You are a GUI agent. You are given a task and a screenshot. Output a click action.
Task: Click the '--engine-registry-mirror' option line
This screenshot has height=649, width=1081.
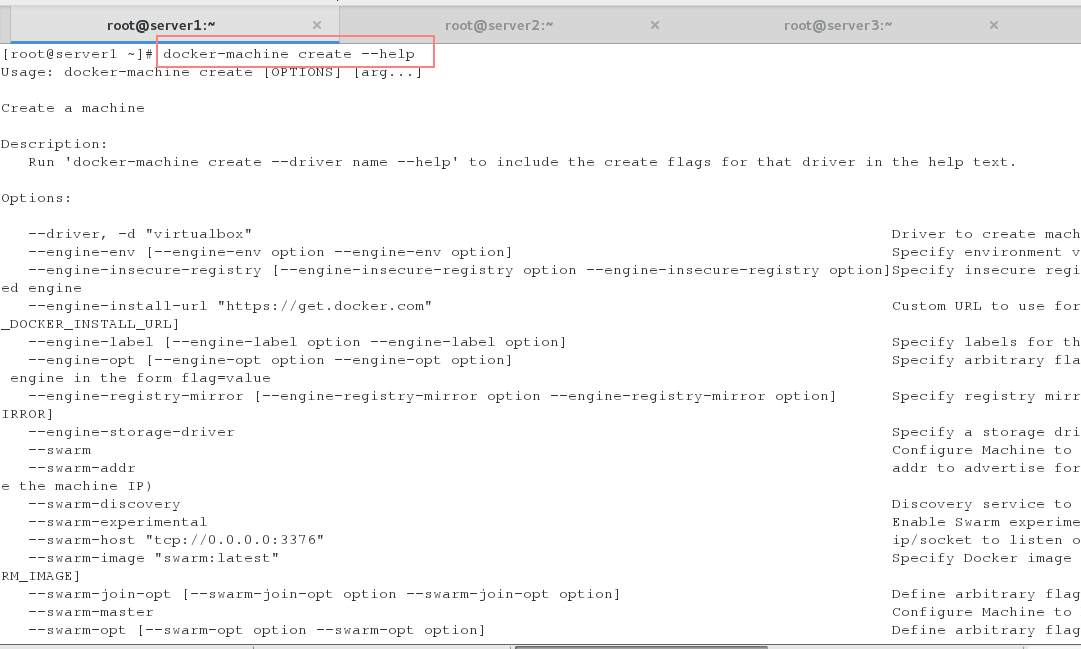point(432,396)
